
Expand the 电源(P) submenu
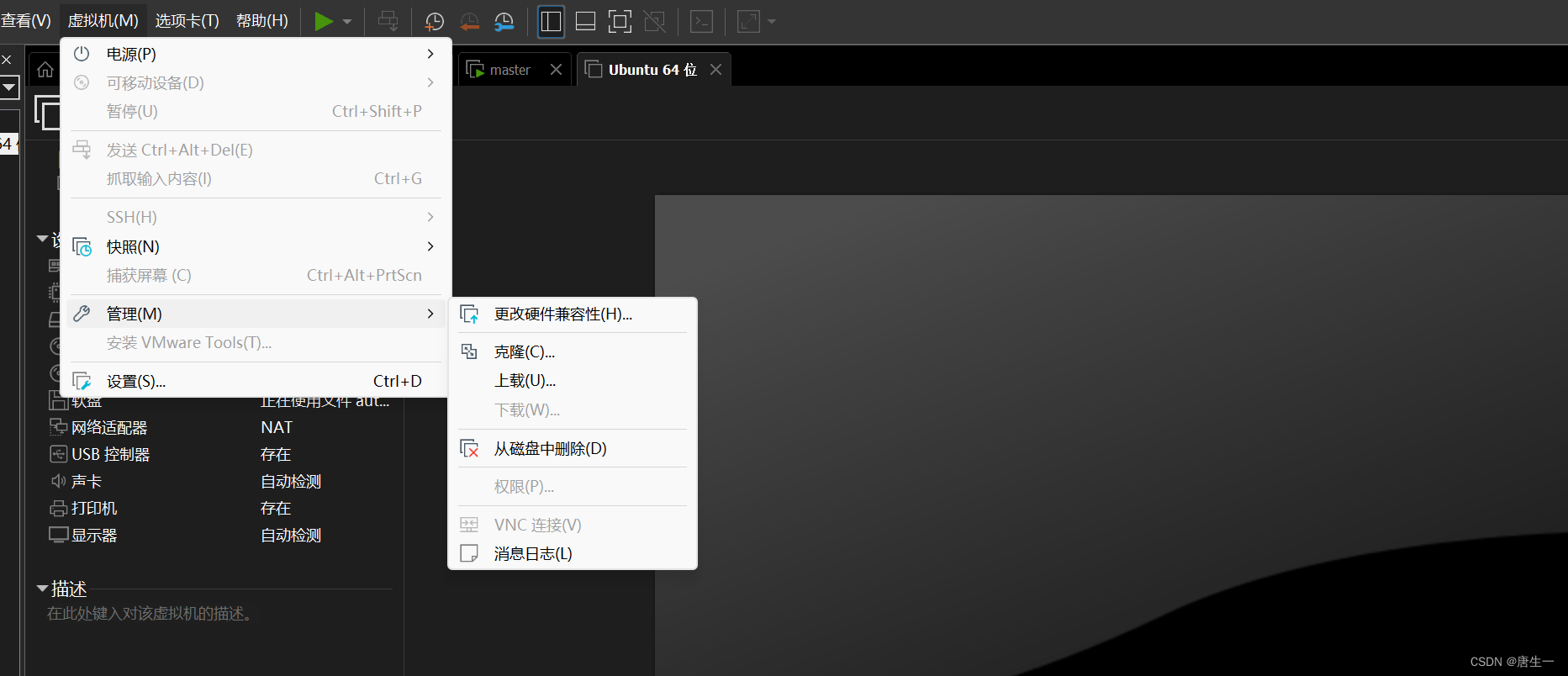tap(256, 54)
